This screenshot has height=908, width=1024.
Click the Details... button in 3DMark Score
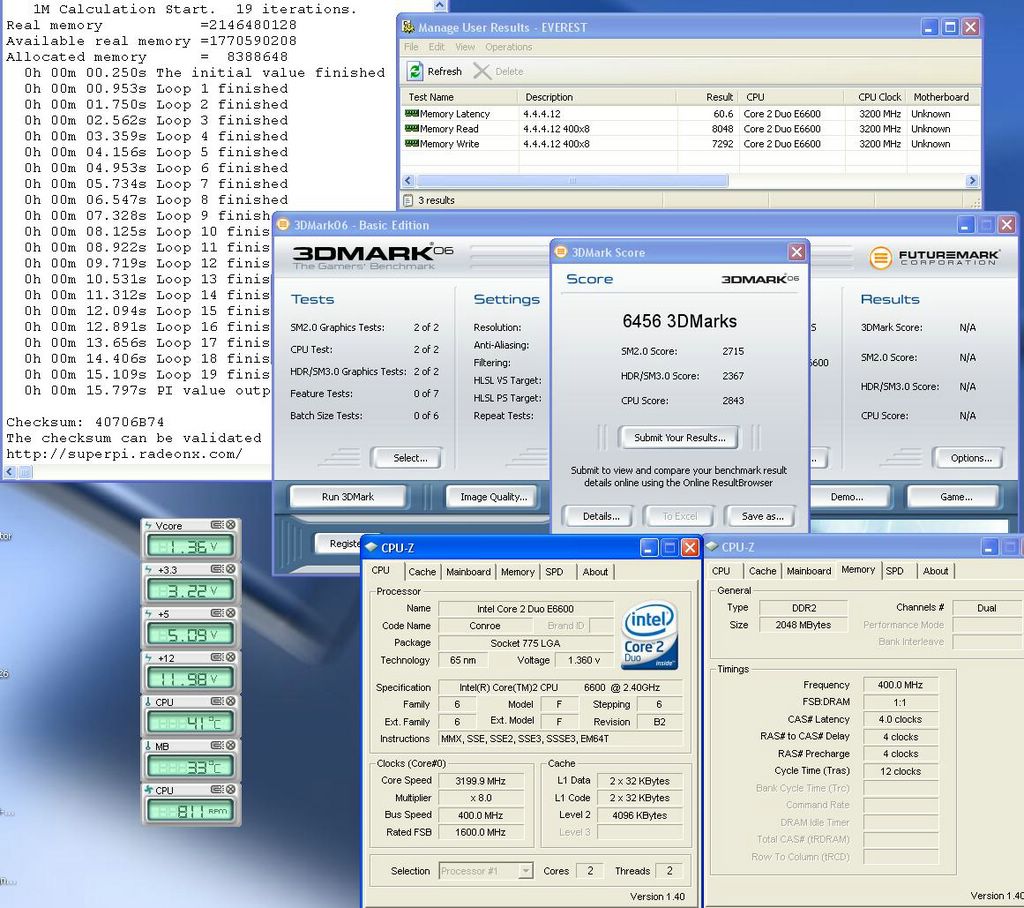(601, 516)
